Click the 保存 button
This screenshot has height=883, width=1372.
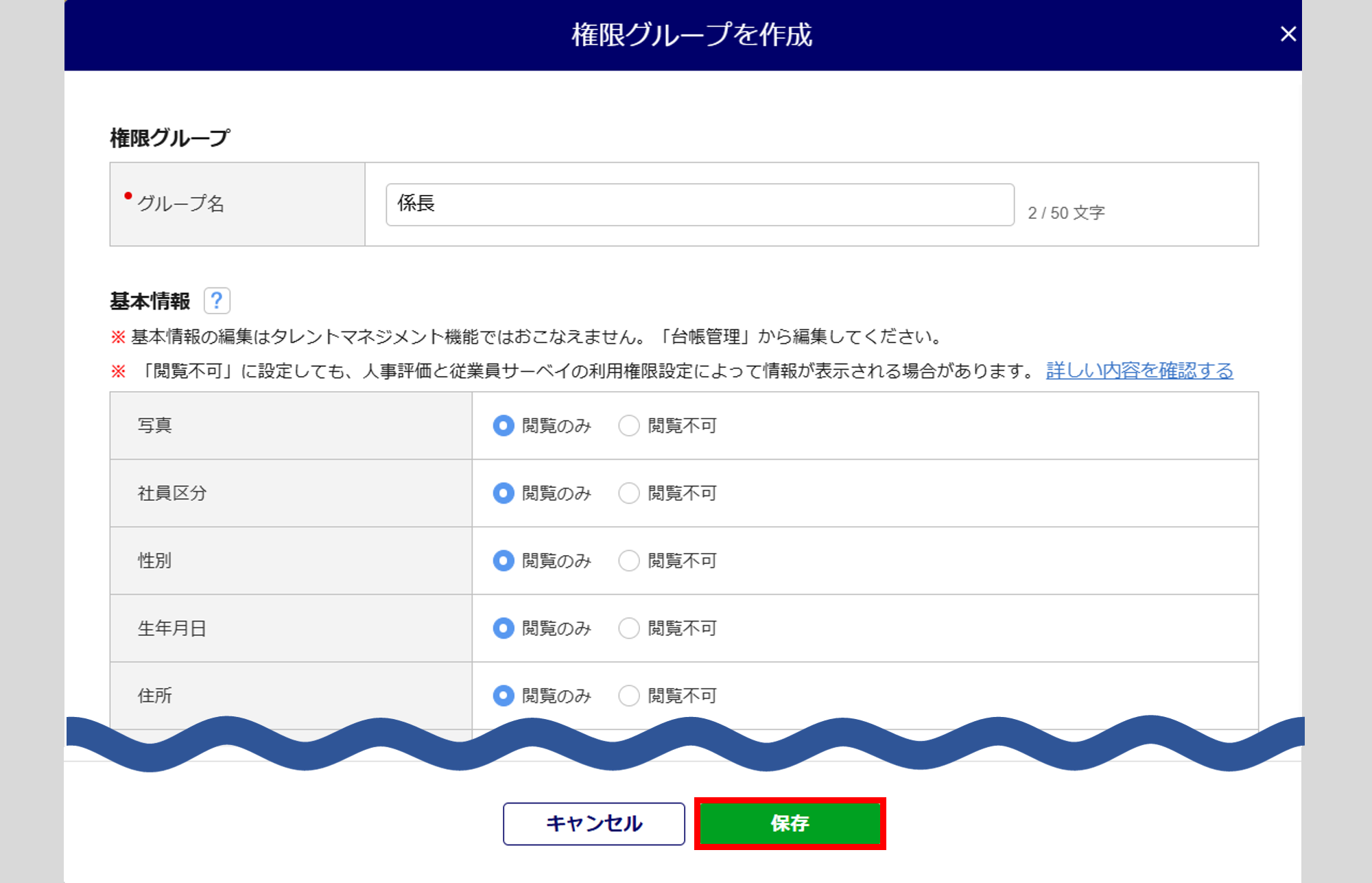point(790,823)
